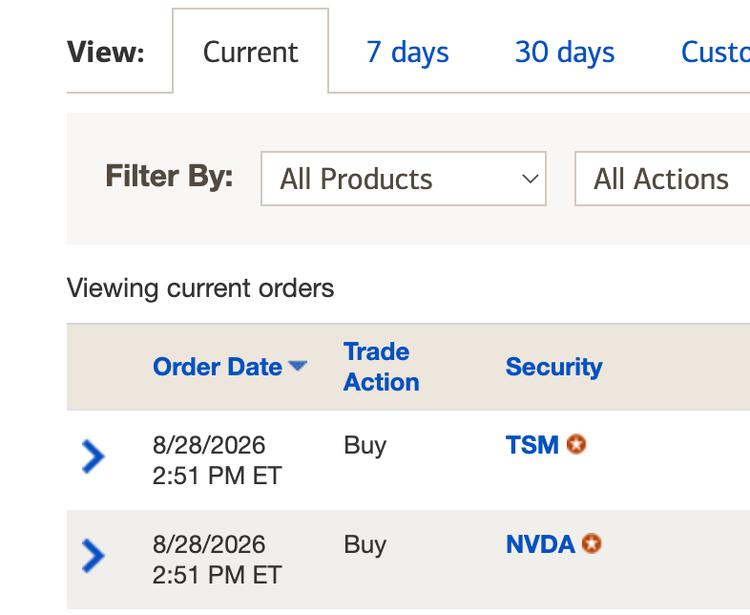Image resolution: width=750 pixels, height=615 pixels.
Task: Click the All Products dropdown arrow
Action: click(x=530, y=179)
